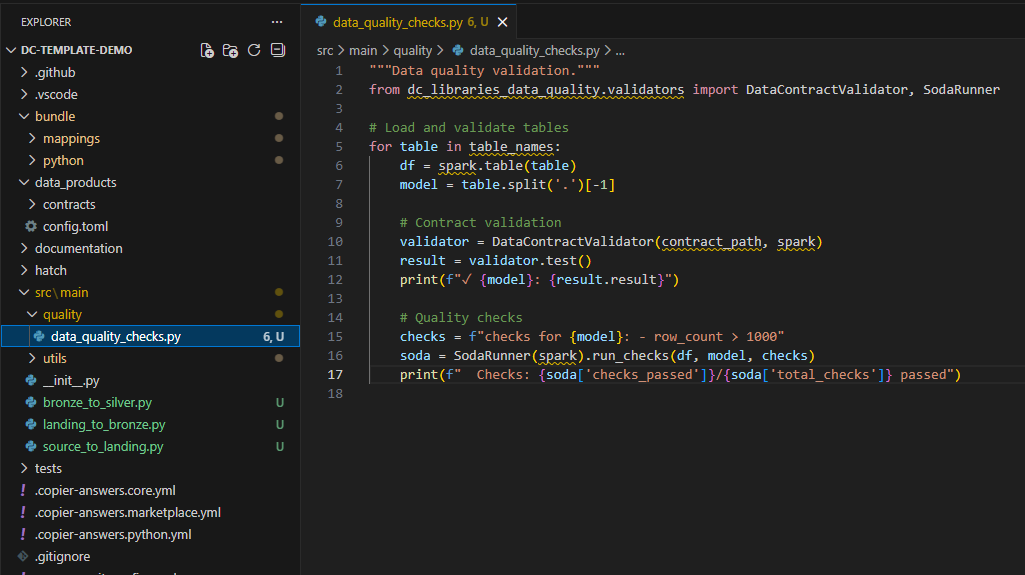Screen dimensions: 1025x575
Task: Click the YAML icon beside .copier-answers.core.yml
Action: (x=23, y=490)
